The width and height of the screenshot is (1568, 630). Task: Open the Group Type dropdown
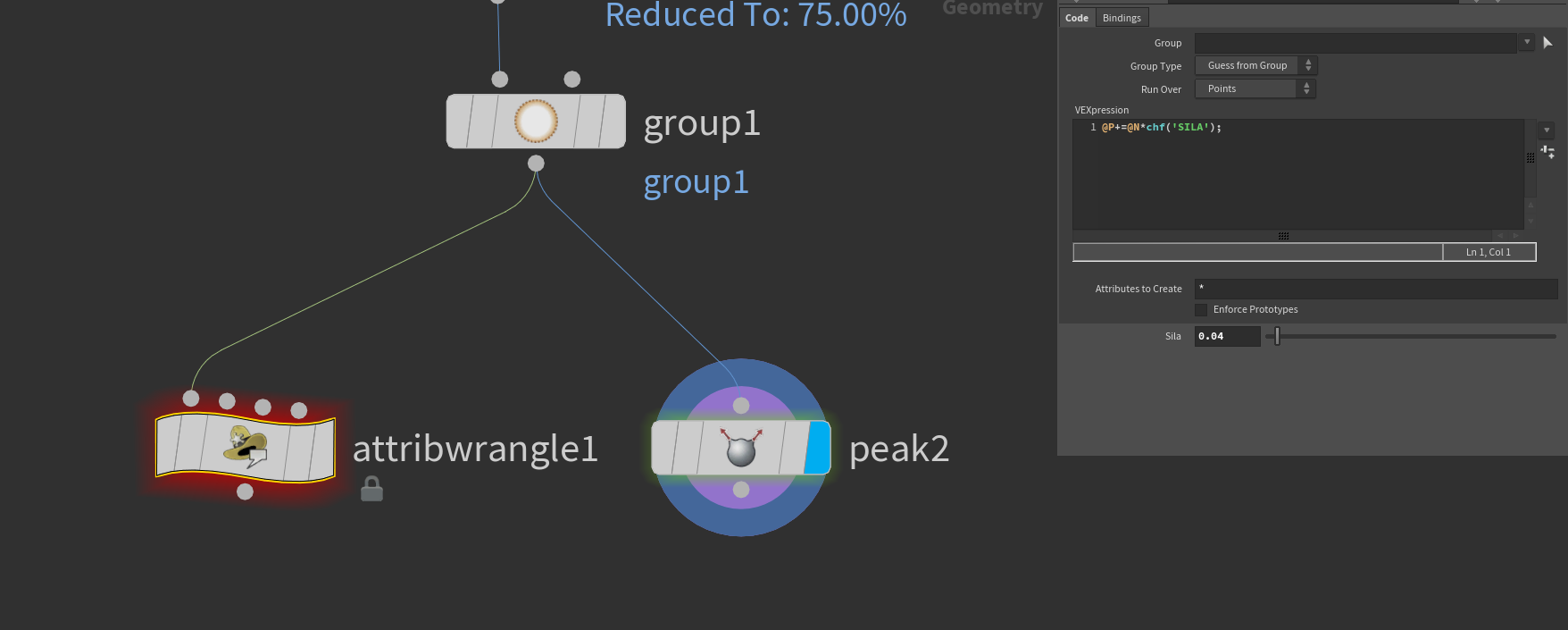click(x=1255, y=65)
